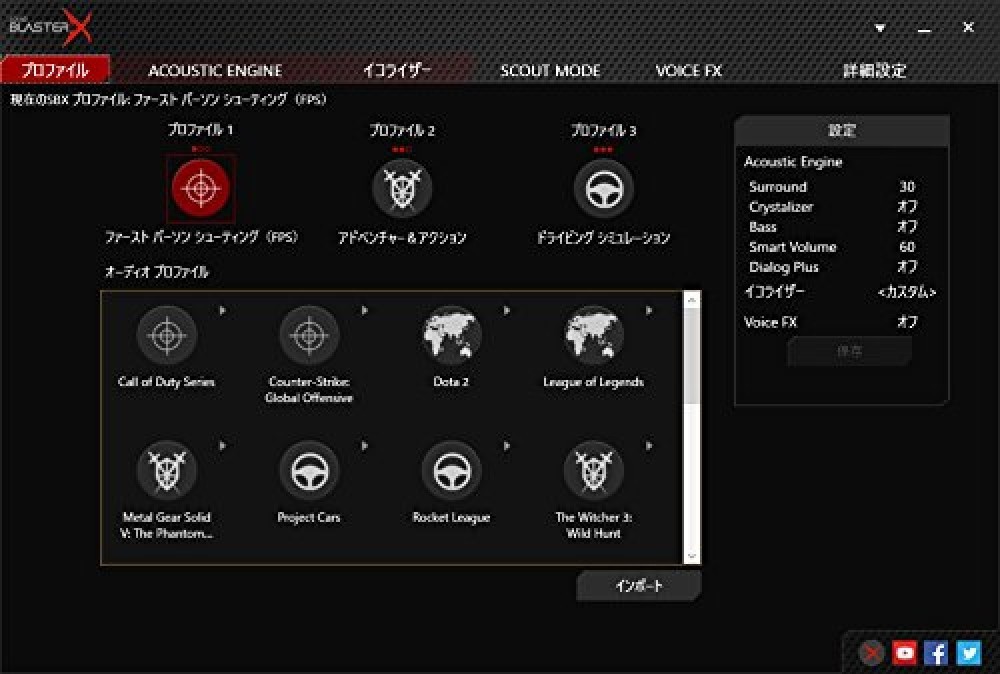Switch to the ACOUSTIC ENGINE tab

tap(215, 71)
